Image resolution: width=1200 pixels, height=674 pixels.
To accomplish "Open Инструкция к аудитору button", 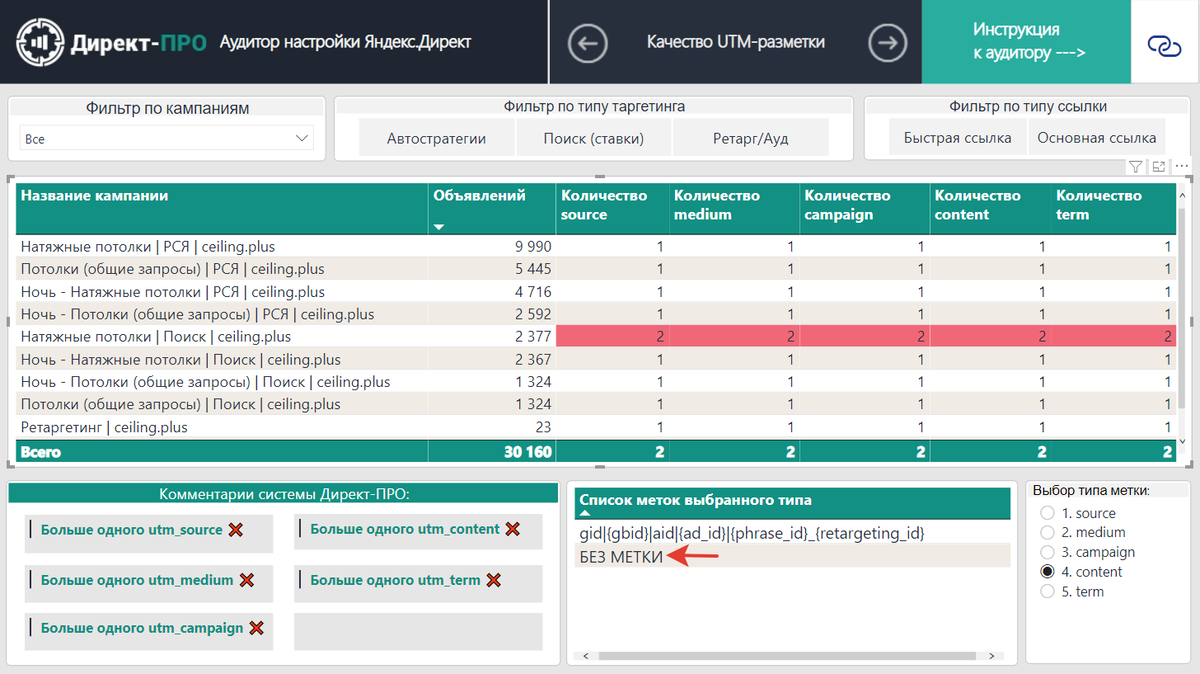I will (x=1026, y=42).
